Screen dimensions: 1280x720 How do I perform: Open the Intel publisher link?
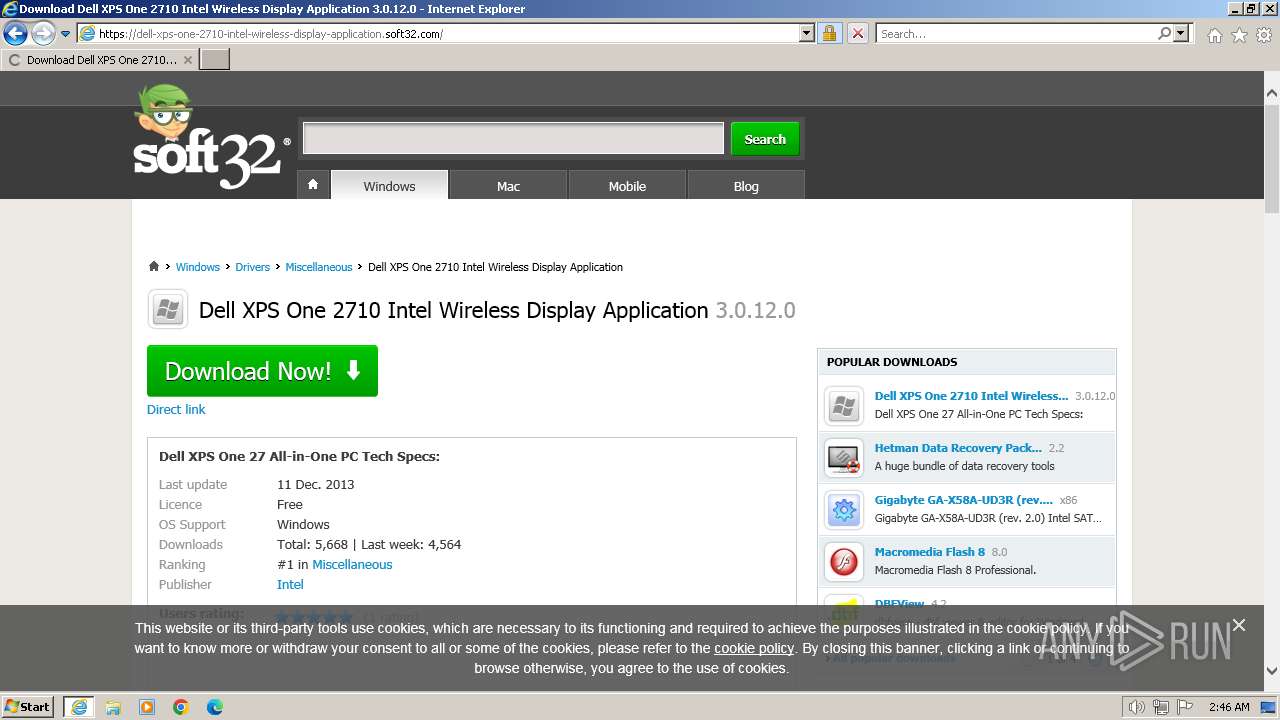point(290,584)
